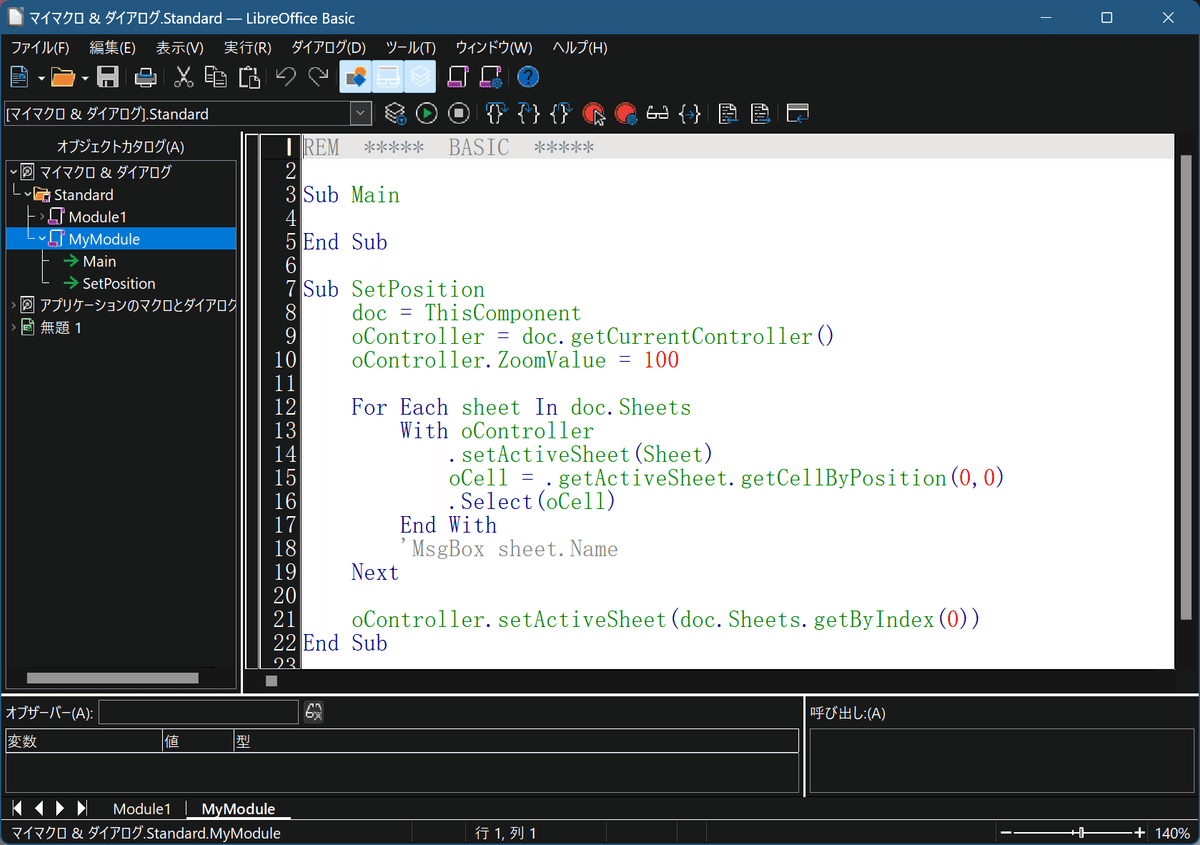Open Manage Breakpoints red dot gear icon
Viewport: 1200px width, 845px height.
[626, 114]
